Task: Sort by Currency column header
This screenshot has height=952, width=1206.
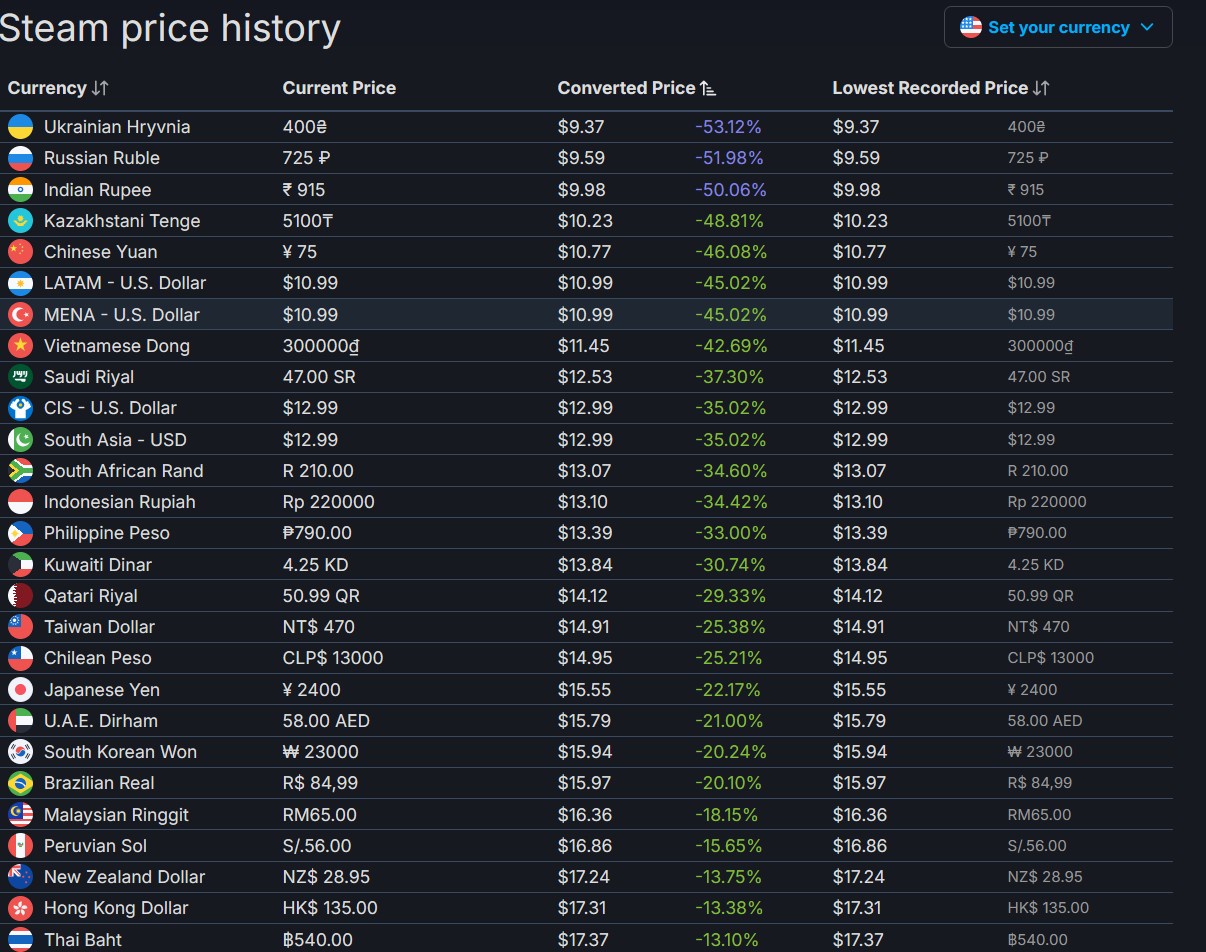Action: tap(58, 88)
